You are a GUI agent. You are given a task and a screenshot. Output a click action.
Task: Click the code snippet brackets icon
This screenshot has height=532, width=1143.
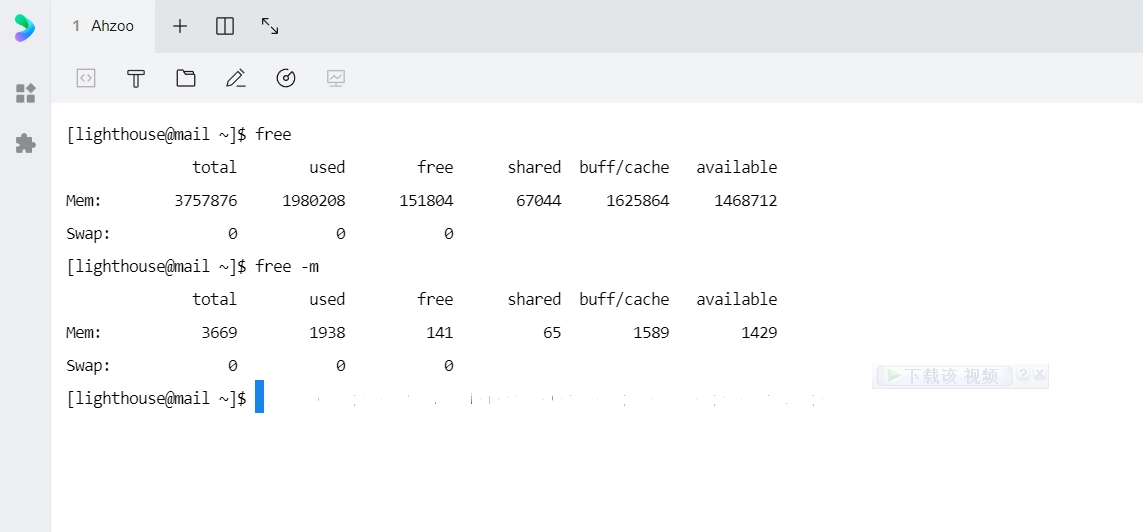click(86, 78)
